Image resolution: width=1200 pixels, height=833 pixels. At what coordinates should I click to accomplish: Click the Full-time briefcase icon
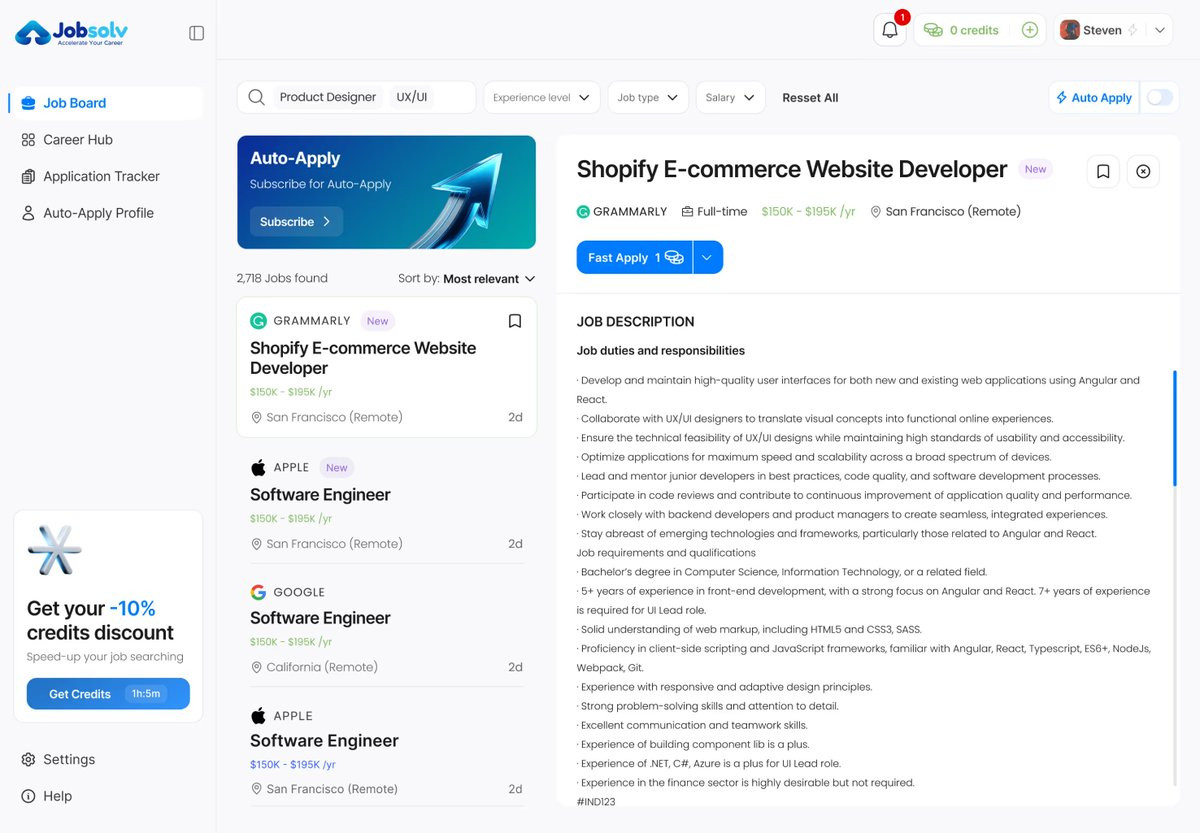point(688,212)
